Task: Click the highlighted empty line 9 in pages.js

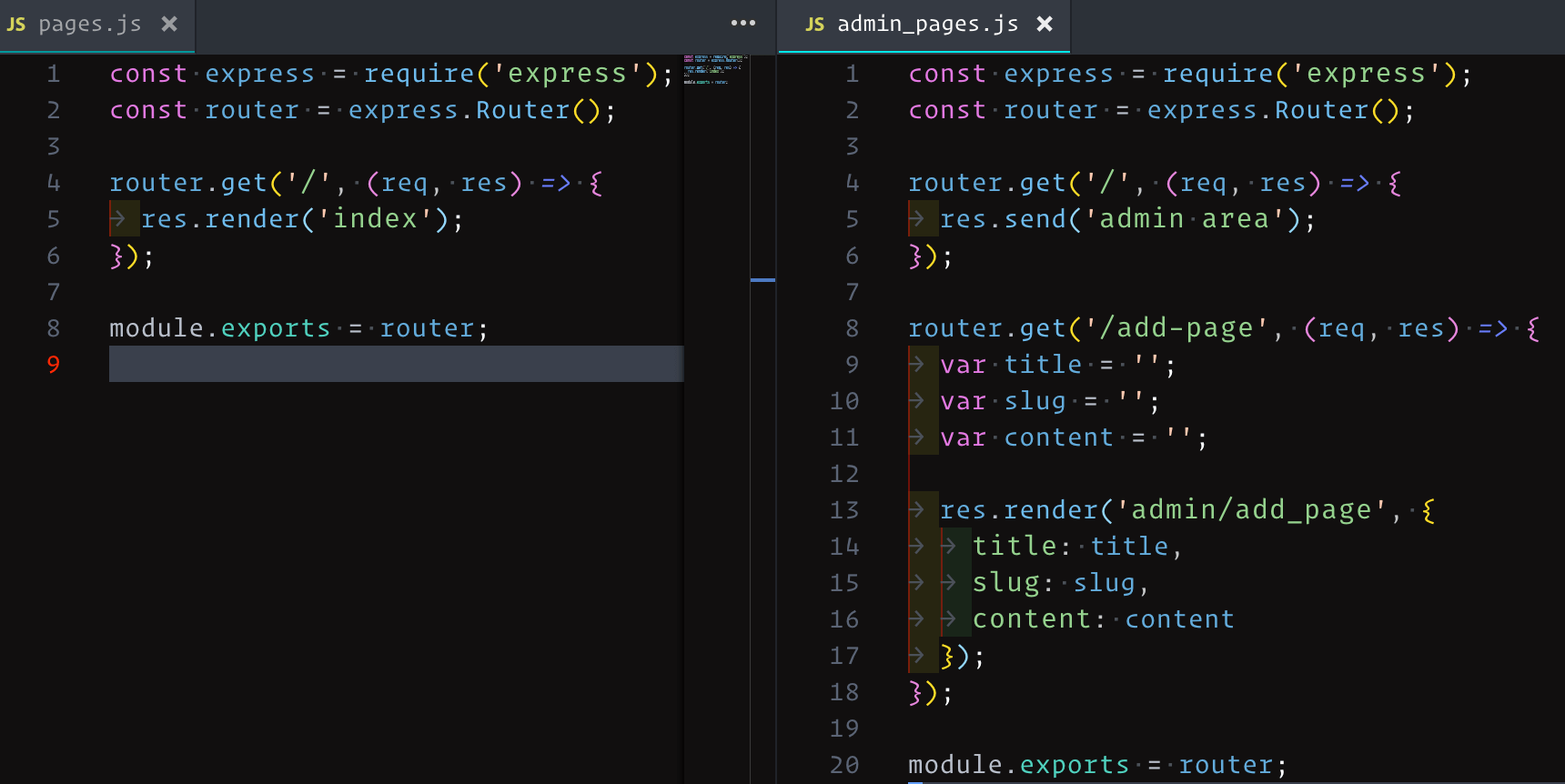Action: click(x=396, y=364)
